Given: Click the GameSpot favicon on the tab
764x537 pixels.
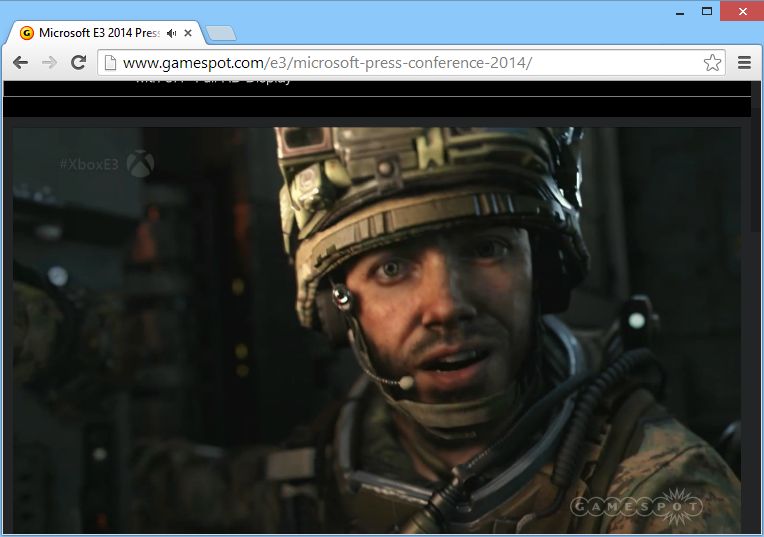Looking at the screenshot, I should pos(27,33).
